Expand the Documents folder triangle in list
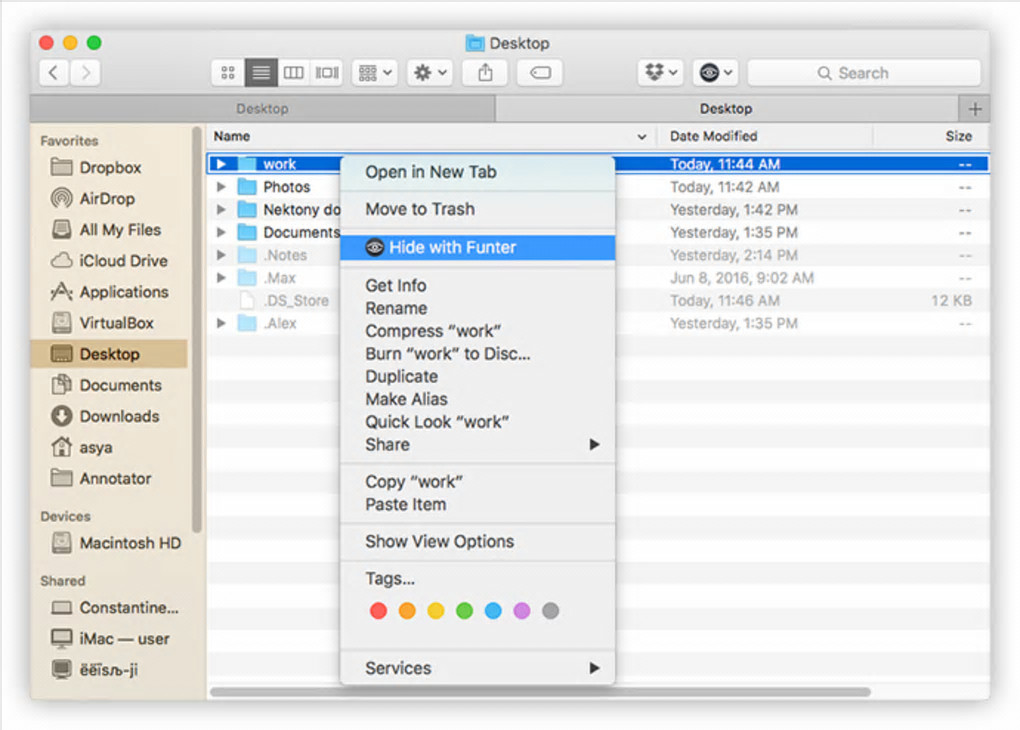The width and height of the screenshot is (1020, 730). pyautogui.click(x=221, y=232)
